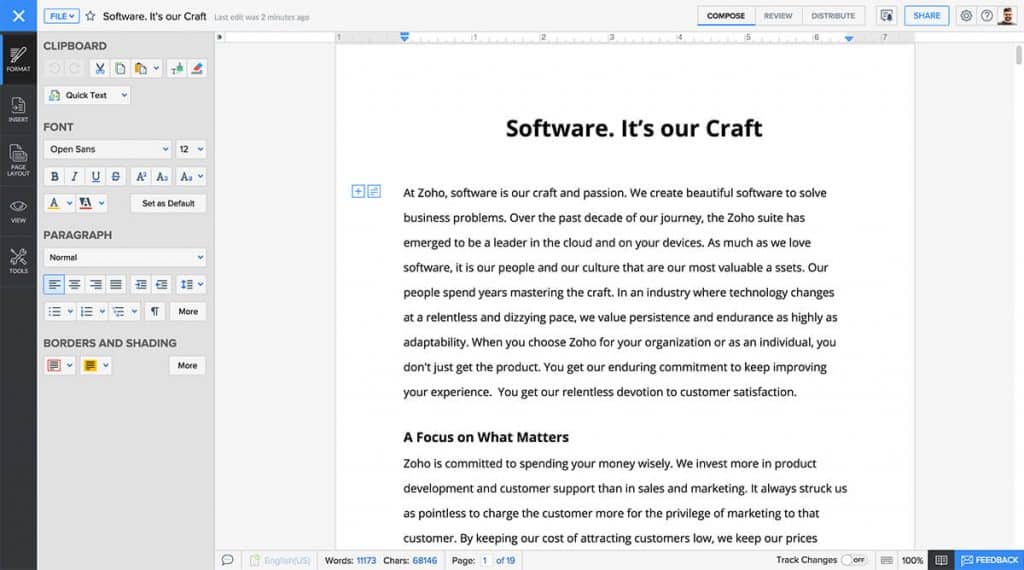Open the Page Layout sidebar panel
Image resolution: width=1024 pixels, height=570 pixels.
[18, 160]
